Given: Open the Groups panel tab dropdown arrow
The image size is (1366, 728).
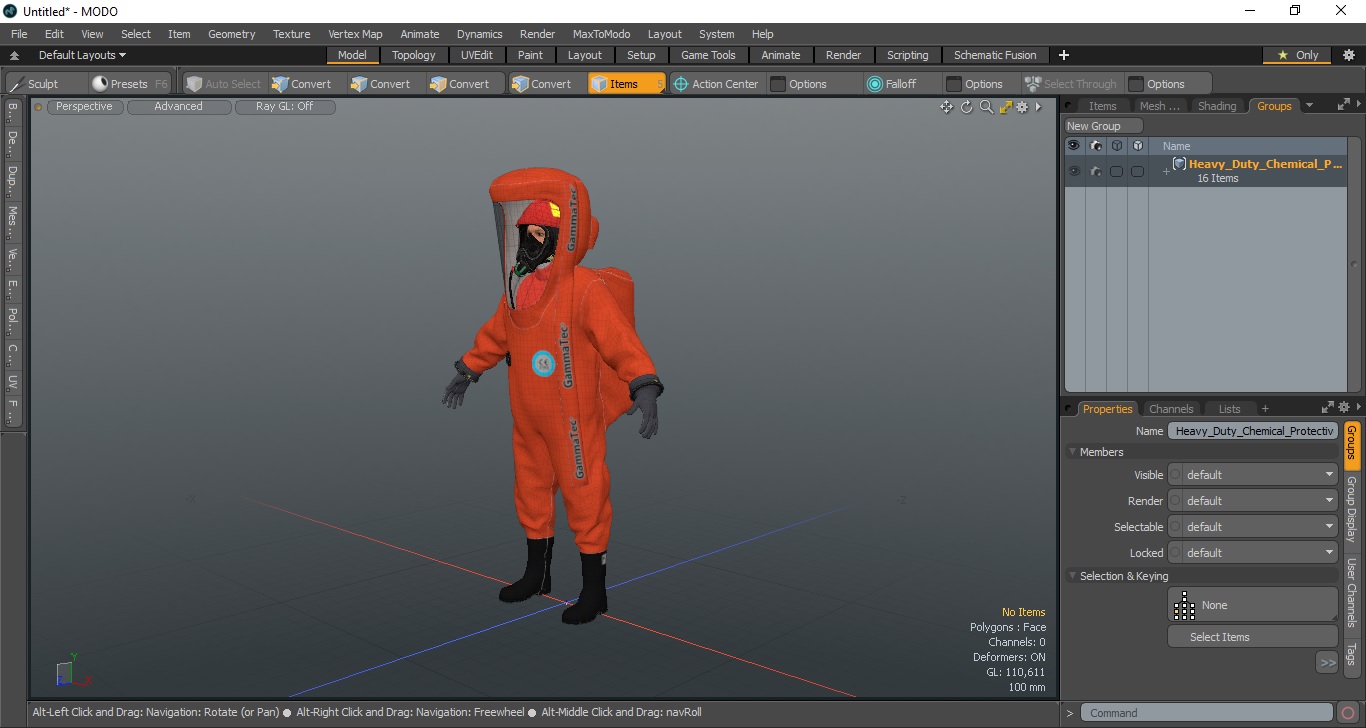Looking at the screenshot, I should coord(1309,106).
